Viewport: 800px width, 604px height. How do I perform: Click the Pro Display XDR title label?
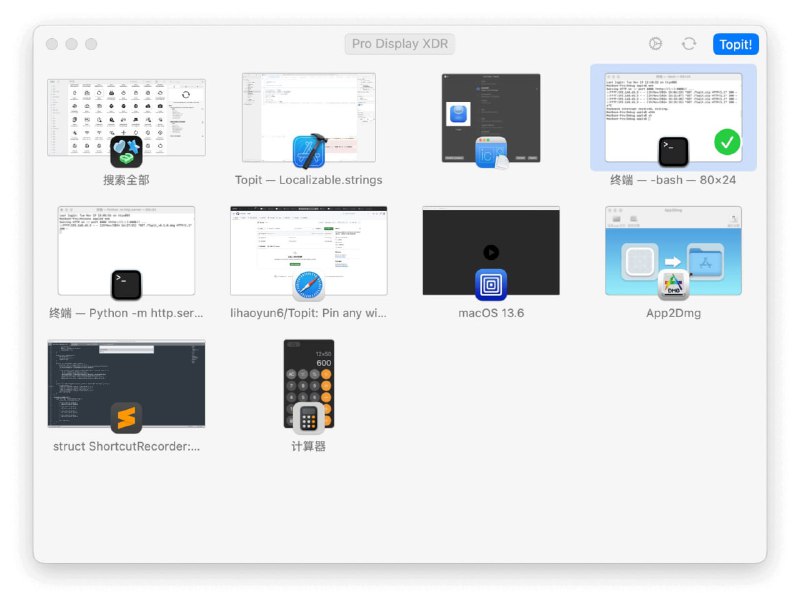point(399,44)
